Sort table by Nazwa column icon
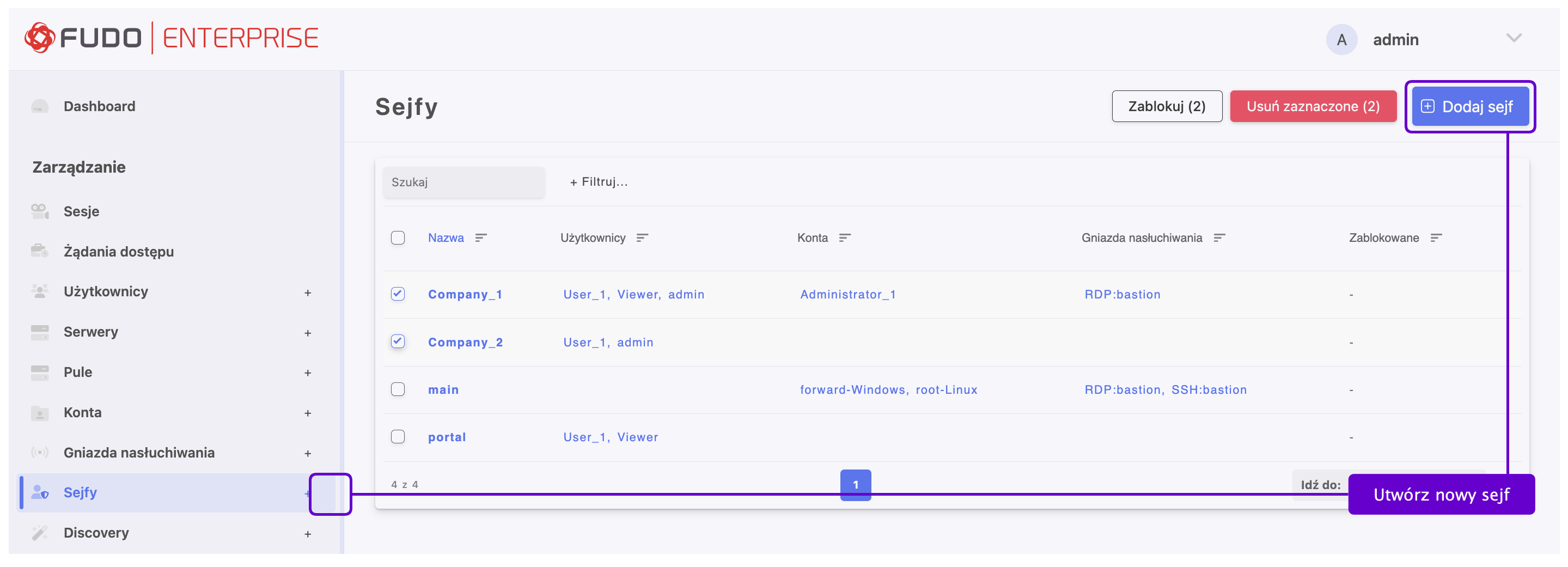 [x=481, y=237]
